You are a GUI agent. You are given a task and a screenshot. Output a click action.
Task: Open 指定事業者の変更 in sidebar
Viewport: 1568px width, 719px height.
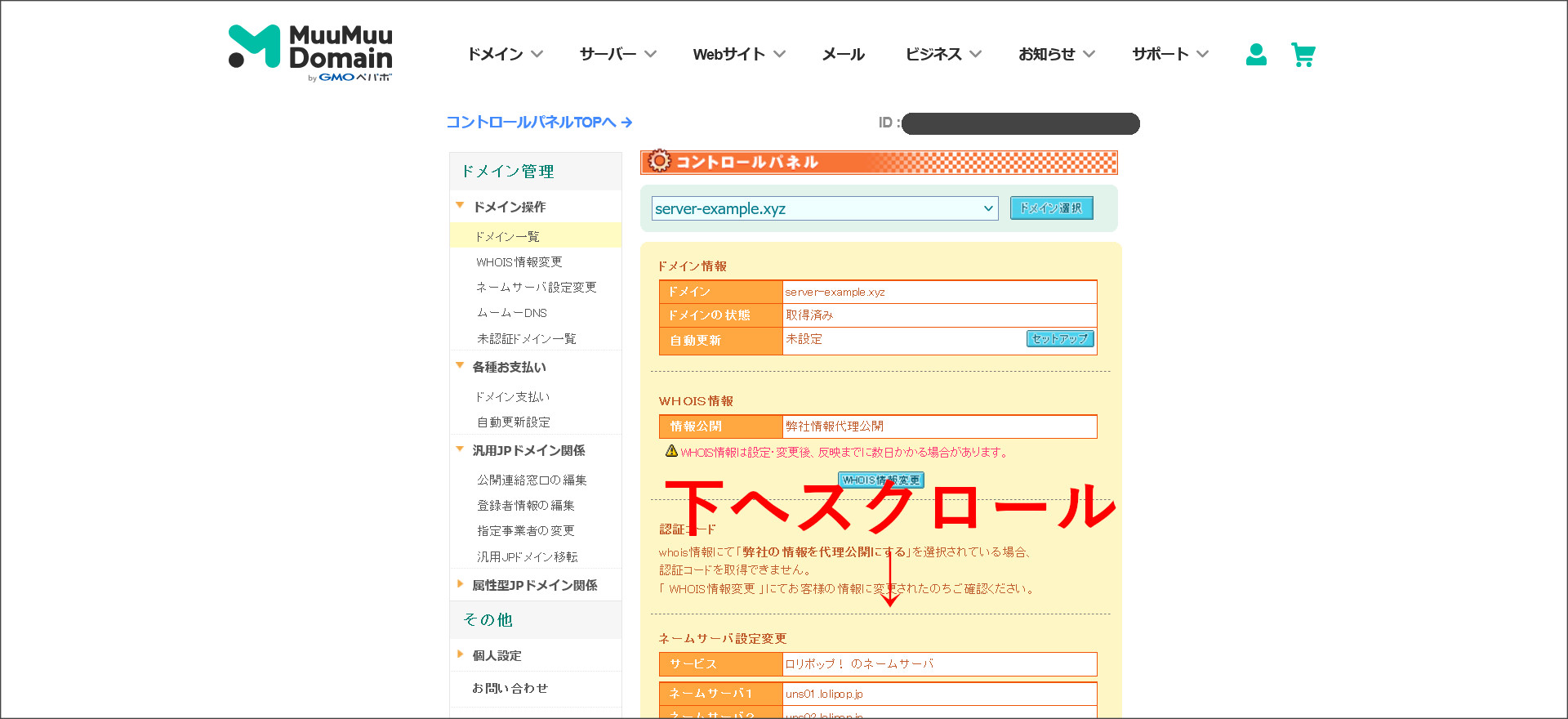pos(526,530)
